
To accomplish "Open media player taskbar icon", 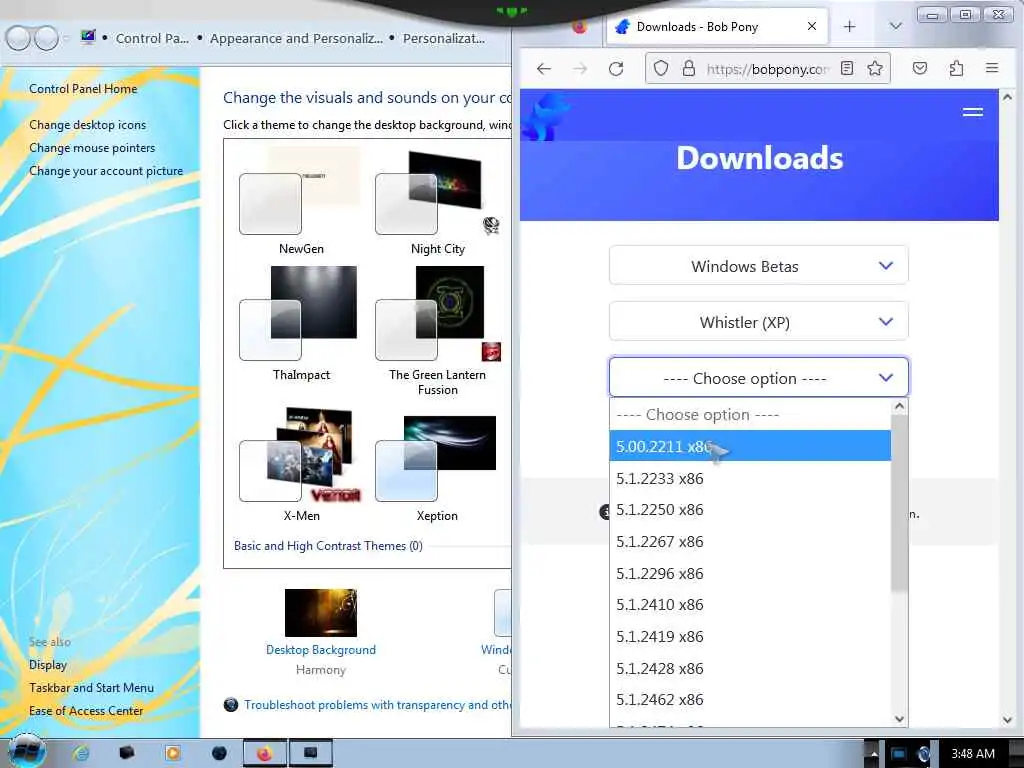I will 173,753.
